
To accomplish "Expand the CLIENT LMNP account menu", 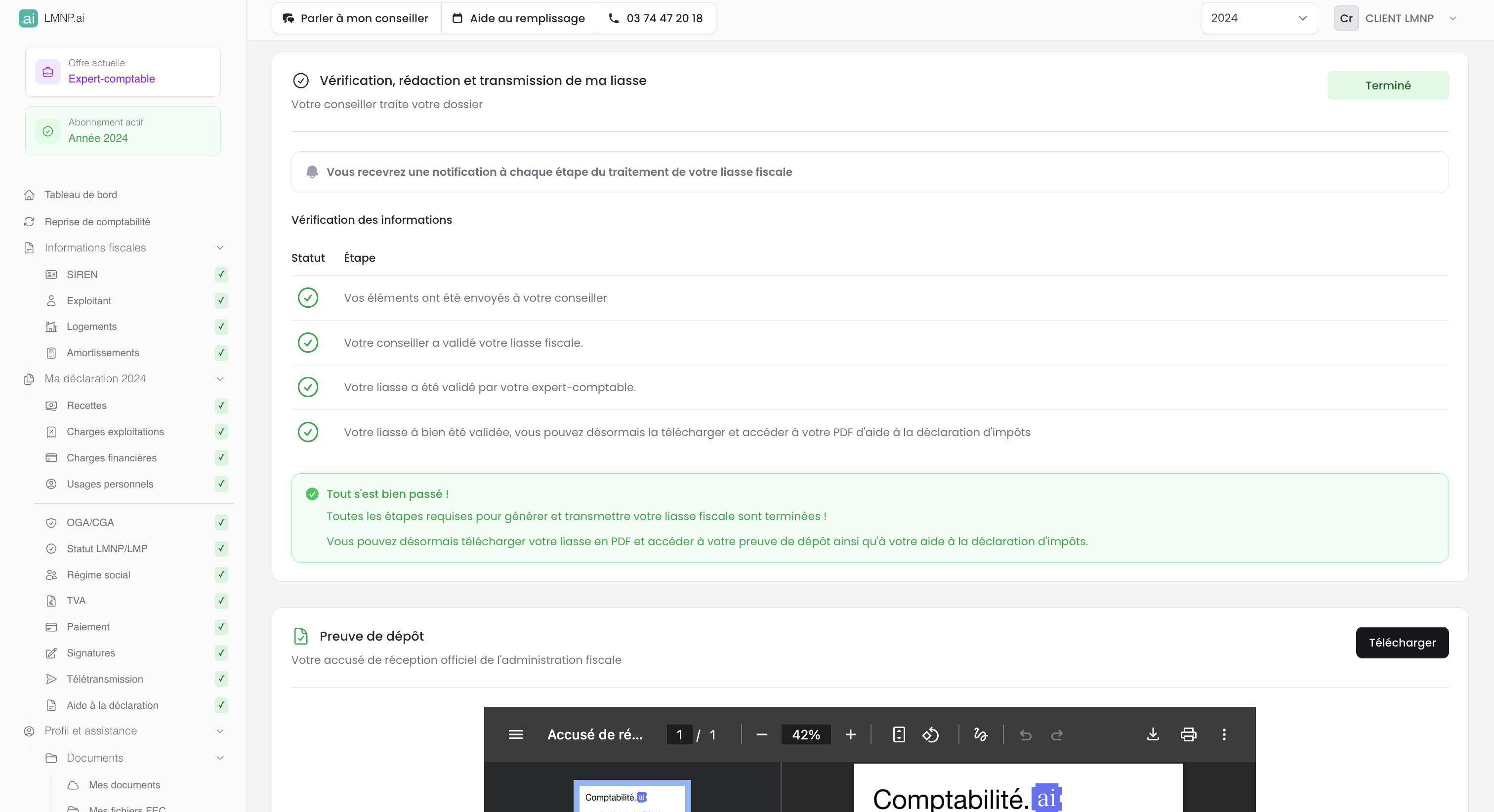I will pos(1452,18).
